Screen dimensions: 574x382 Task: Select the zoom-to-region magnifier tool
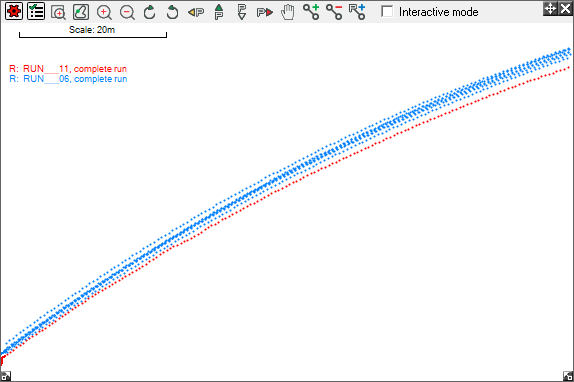58,12
